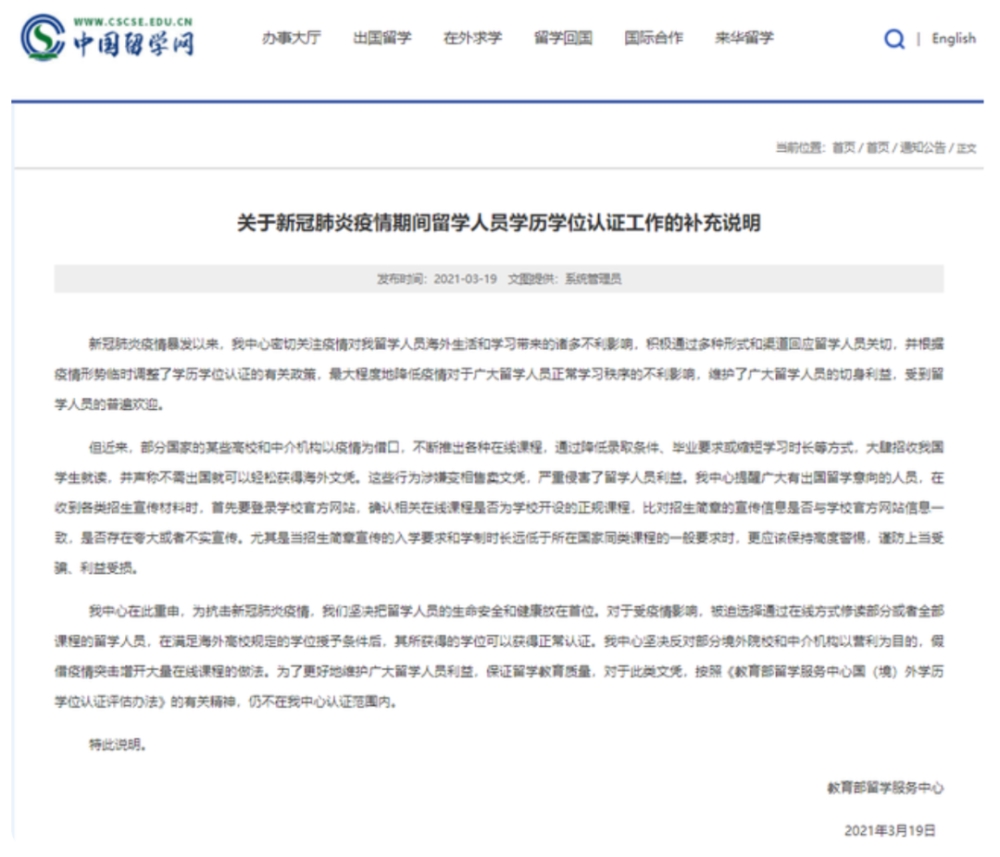Screen dimensions: 1000x857
Task: Click the paragraph beginning 但近来
Action: click(499, 508)
